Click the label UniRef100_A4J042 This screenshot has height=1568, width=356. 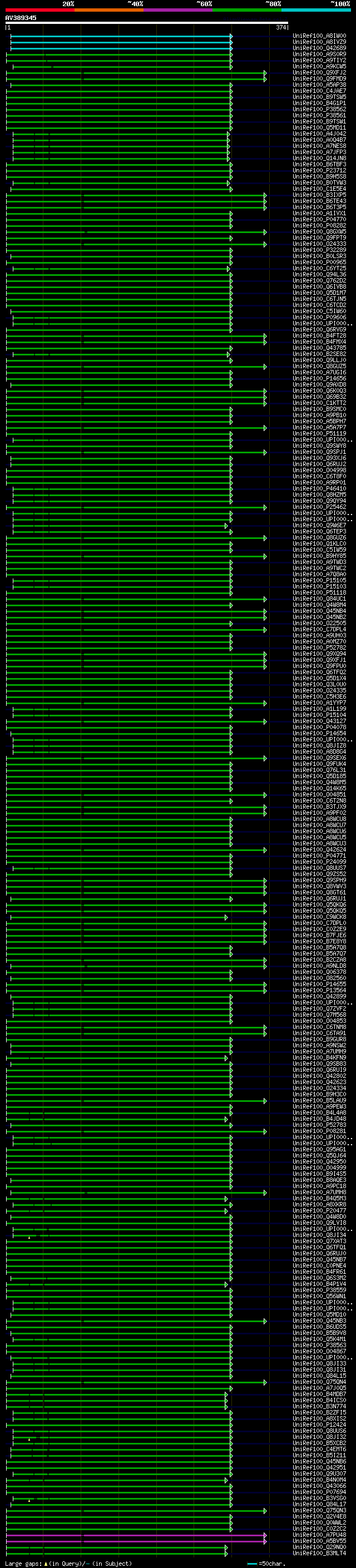[x=319, y=134]
